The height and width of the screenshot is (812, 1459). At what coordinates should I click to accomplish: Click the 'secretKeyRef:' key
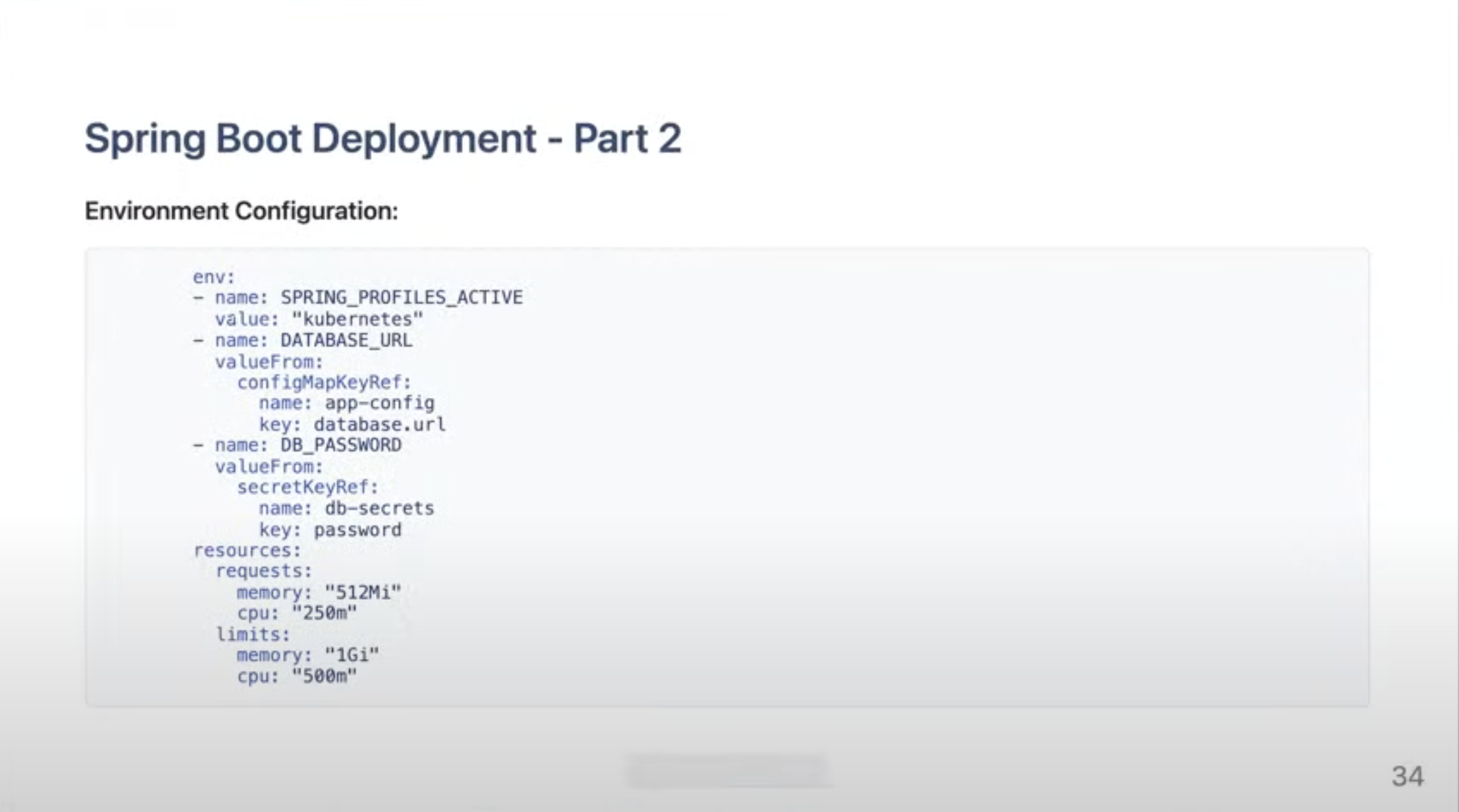click(x=307, y=487)
